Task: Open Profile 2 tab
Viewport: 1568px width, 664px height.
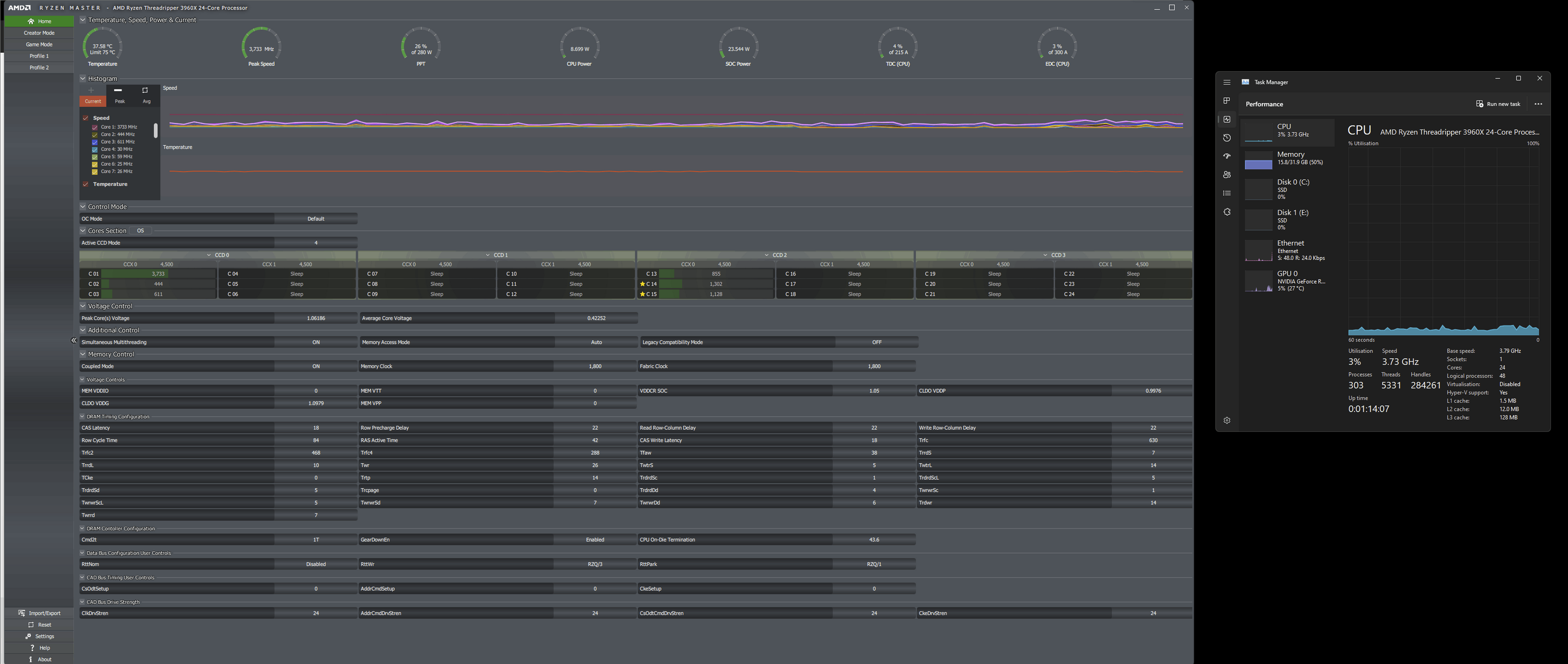Action: (39, 67)
